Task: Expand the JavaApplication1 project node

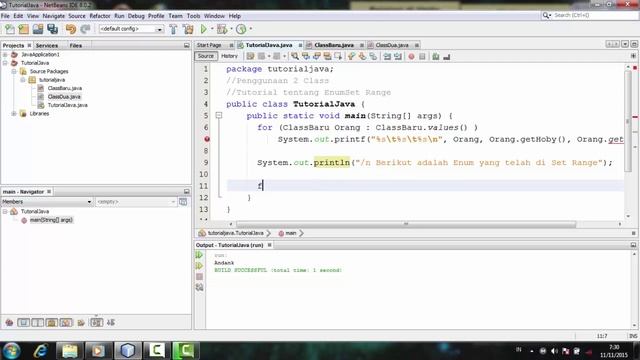Action: pyautogui.click(x=5, y=54)
